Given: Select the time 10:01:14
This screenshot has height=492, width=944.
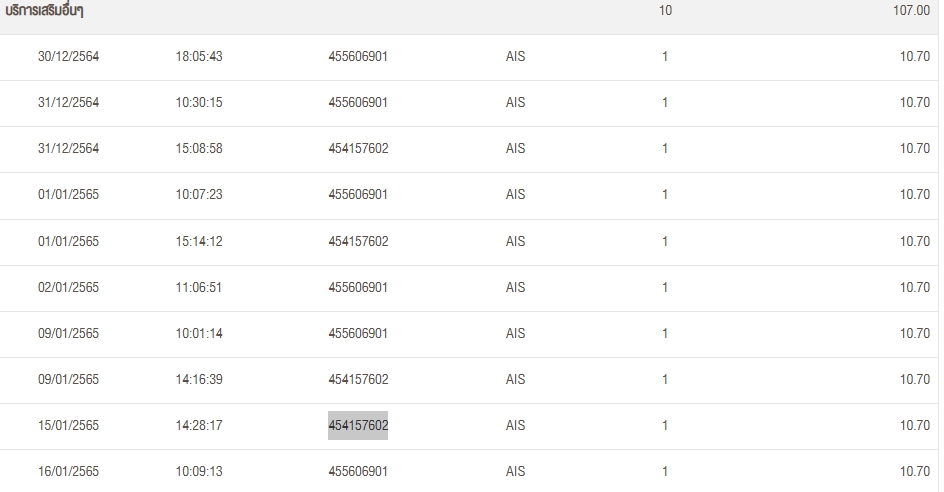Looking at the screenshot, I should tap(199, 333).
